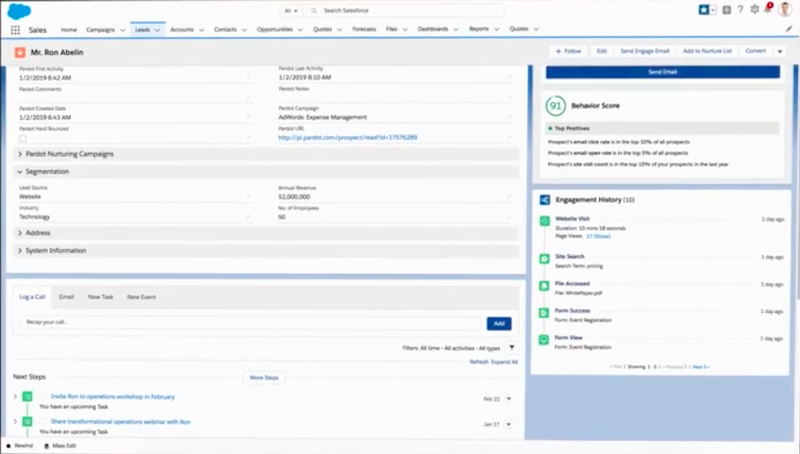
Task: Click the 91 Behavior Score circle
Action: [x=556, y=106]
